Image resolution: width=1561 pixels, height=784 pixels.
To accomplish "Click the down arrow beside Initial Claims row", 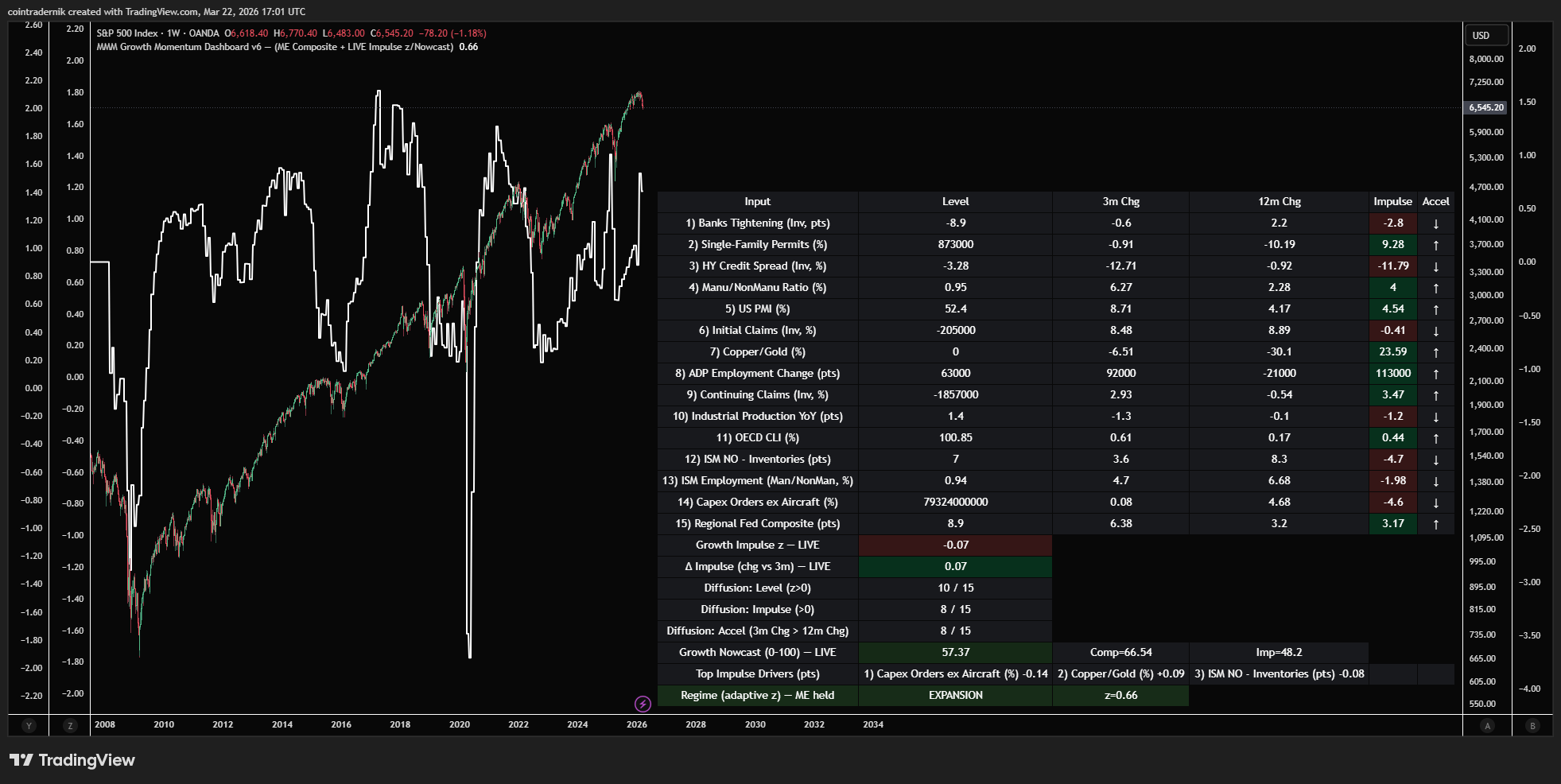I will coord(1436,330).
